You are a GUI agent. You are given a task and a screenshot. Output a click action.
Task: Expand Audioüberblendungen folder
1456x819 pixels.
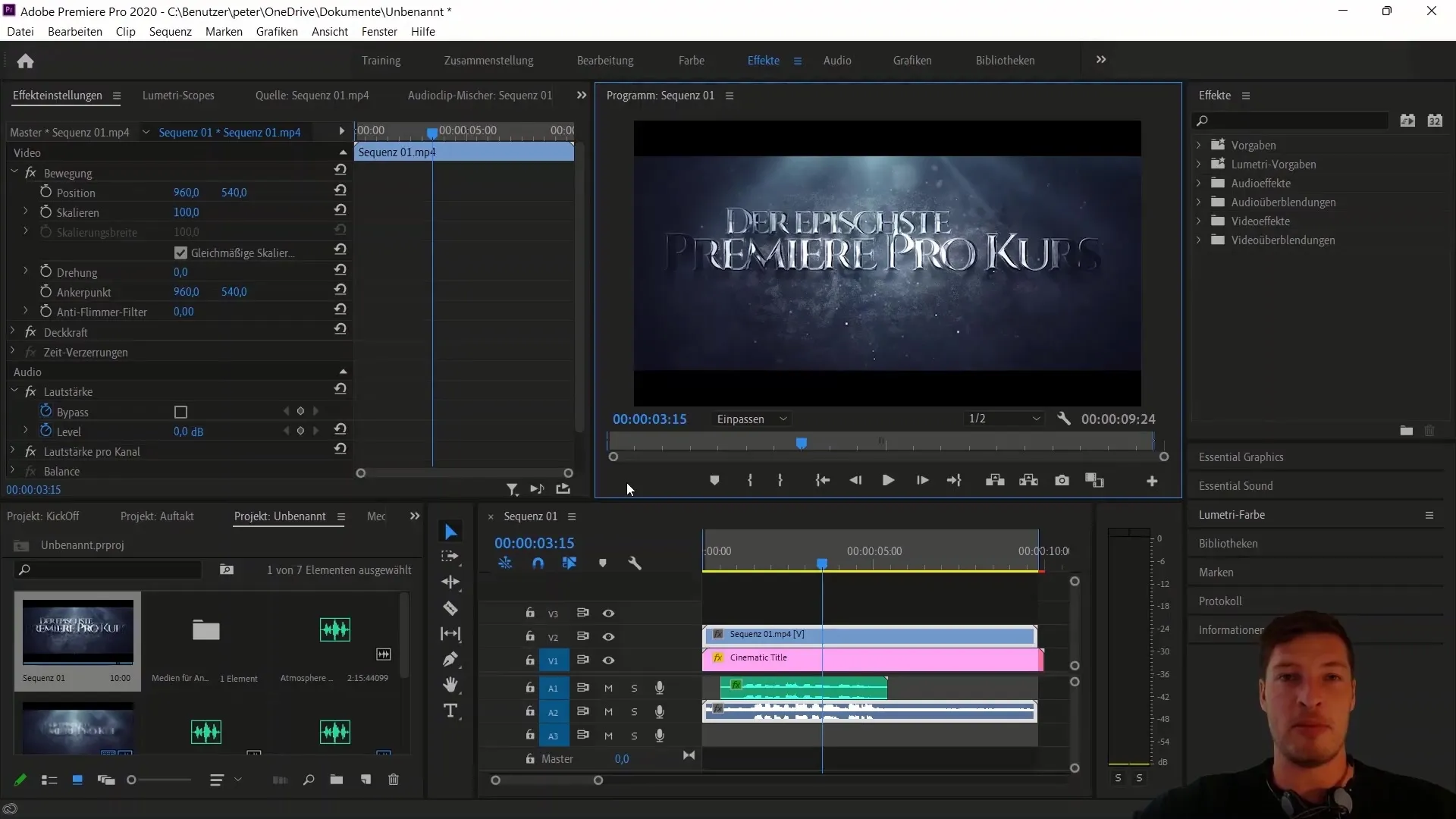click(1198, 202)
